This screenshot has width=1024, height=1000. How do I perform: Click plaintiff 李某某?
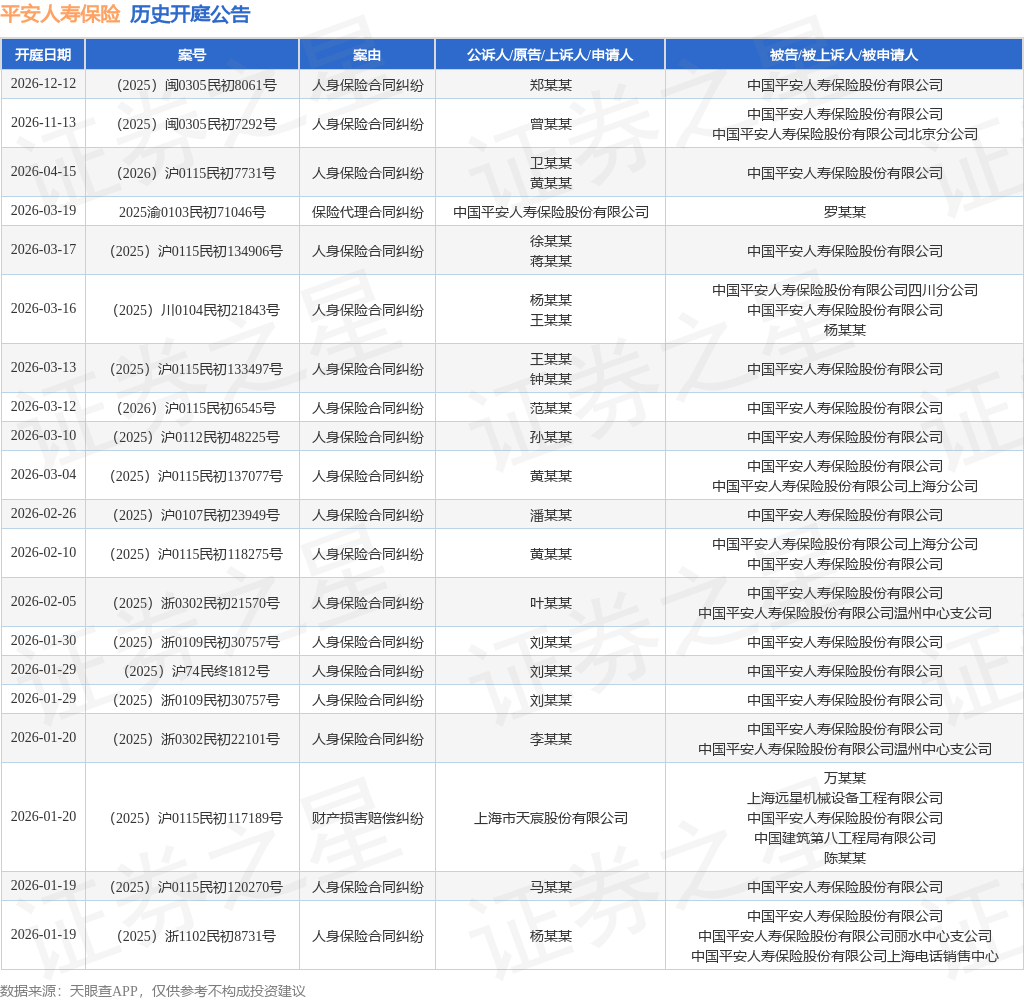click(551, 739)
